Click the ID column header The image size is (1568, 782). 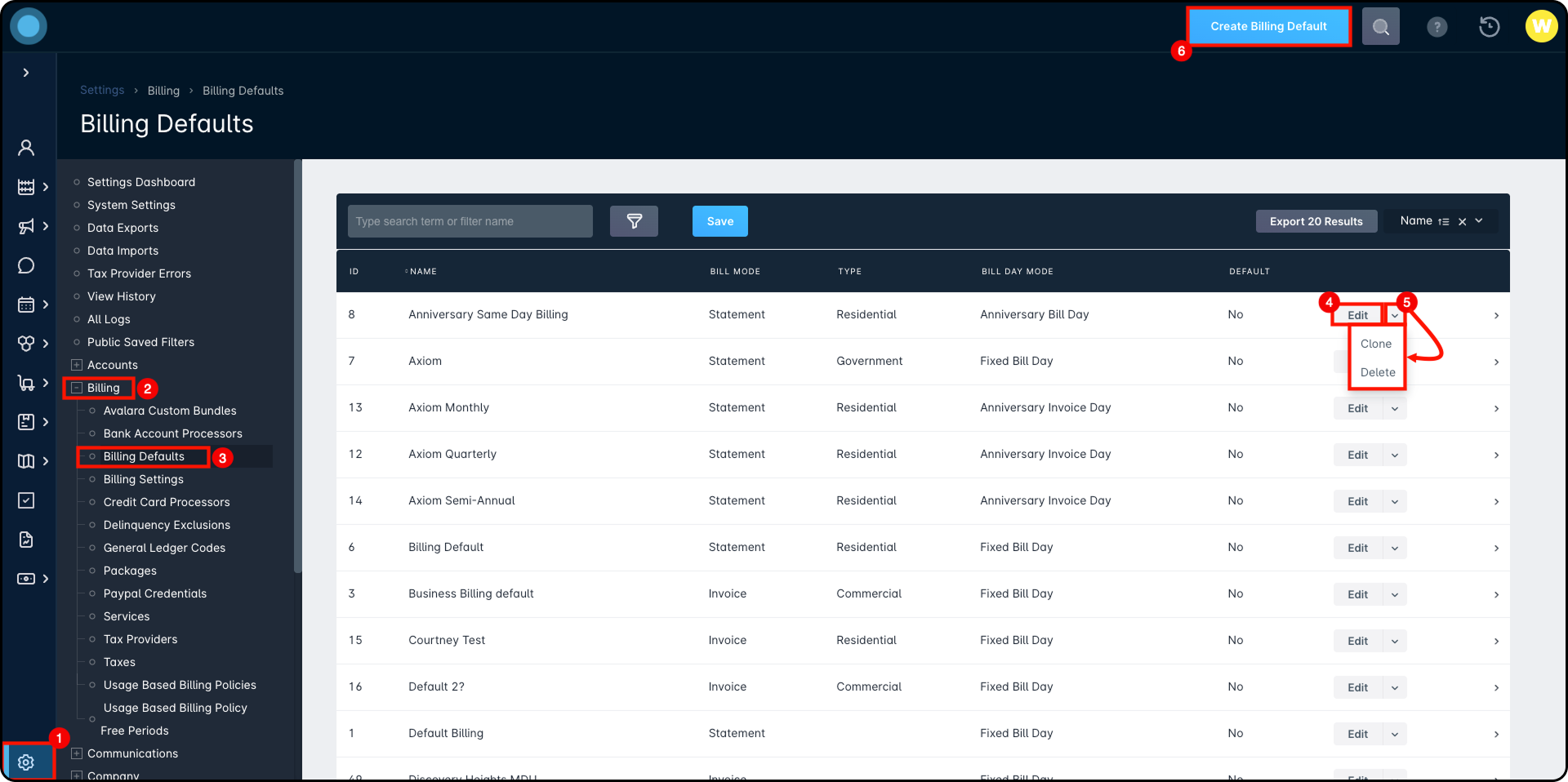[354, 271]
